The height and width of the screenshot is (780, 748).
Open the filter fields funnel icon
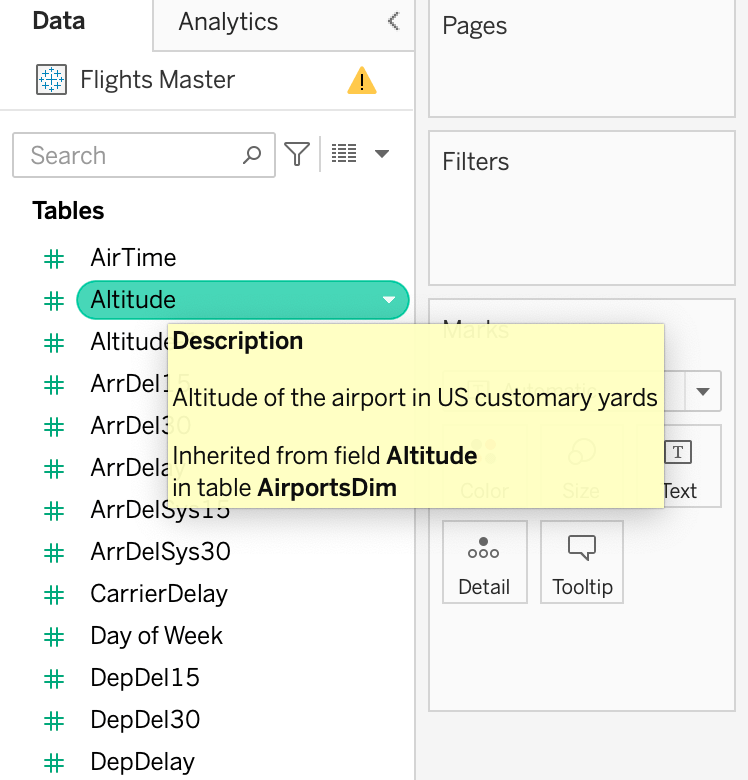(x=297, y=154)
